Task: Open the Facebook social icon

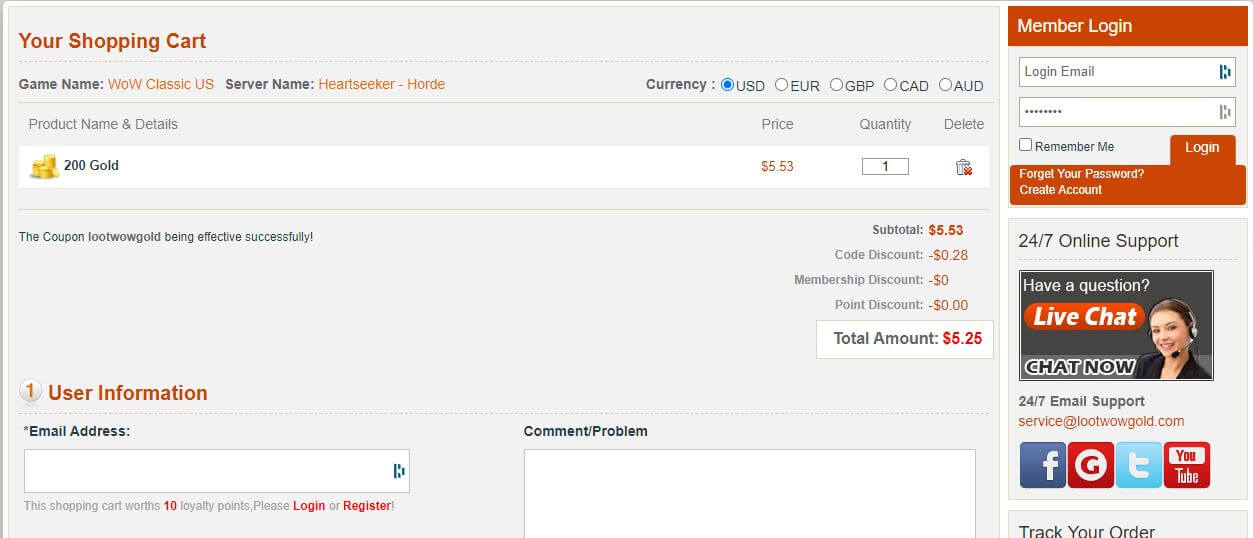Action: 1042,465
